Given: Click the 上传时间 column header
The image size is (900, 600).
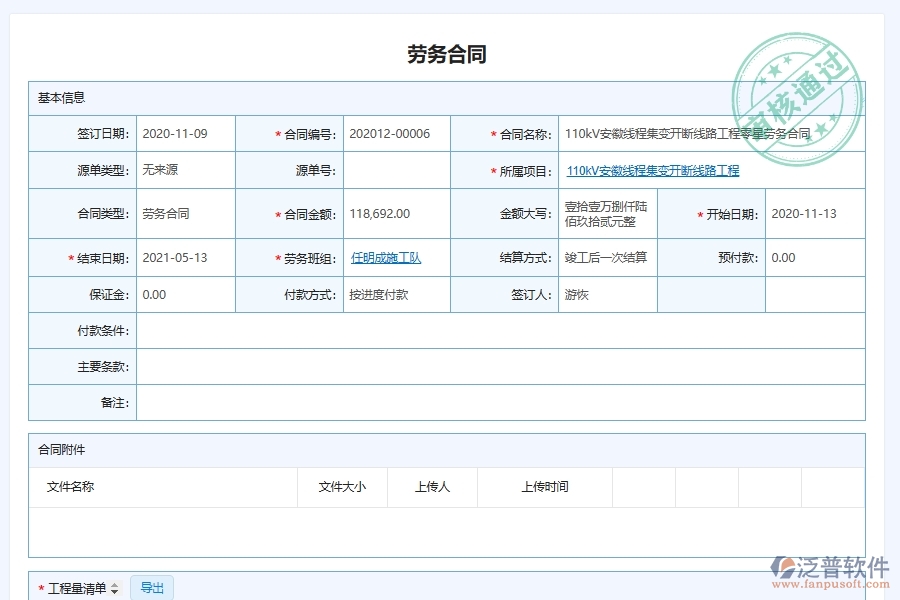Looking at the screenshot, I should coord(544,487).
